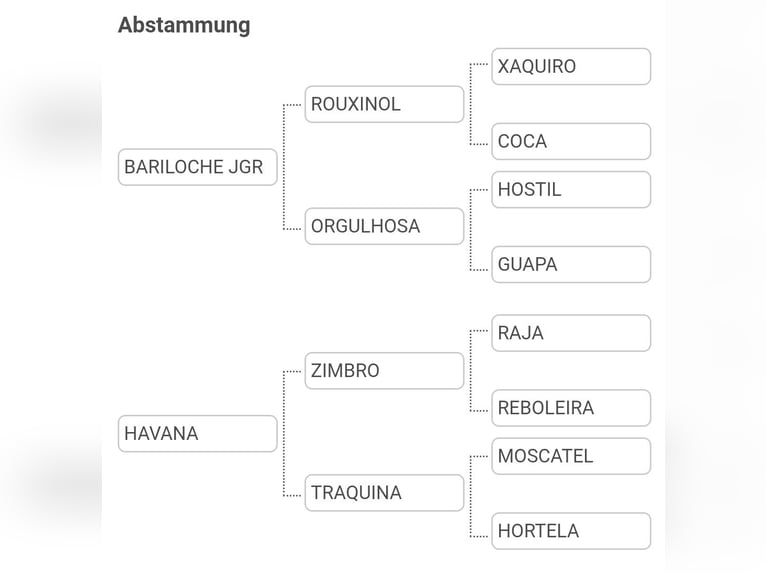Screen dimensions: 766x574
Task: Open the REBOLEIRA ancestor box
Action: click(x=571, y=408)
